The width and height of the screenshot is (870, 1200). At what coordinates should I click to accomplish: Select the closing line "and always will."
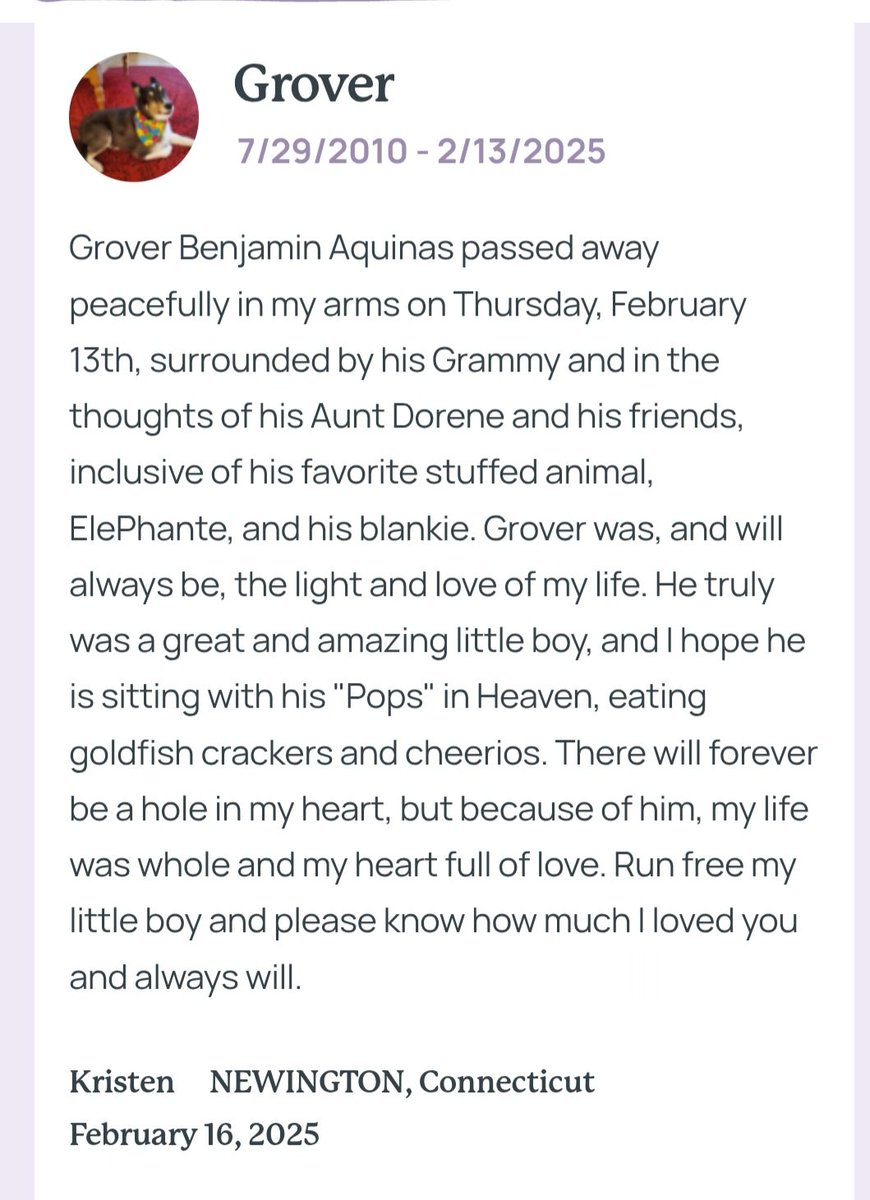click(185, 977)
